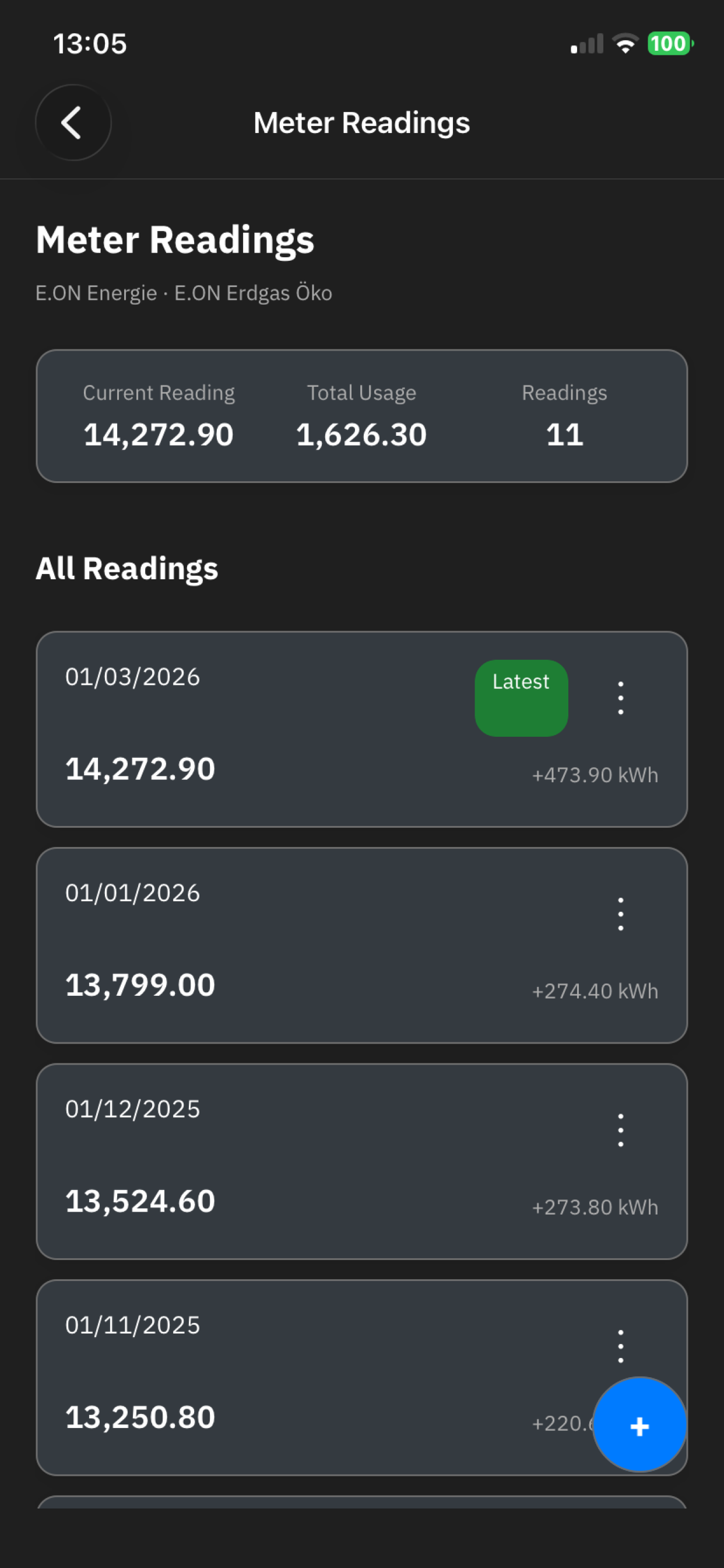
Task: Tap the Readings count of 11
Action: [x=564, y=435]
